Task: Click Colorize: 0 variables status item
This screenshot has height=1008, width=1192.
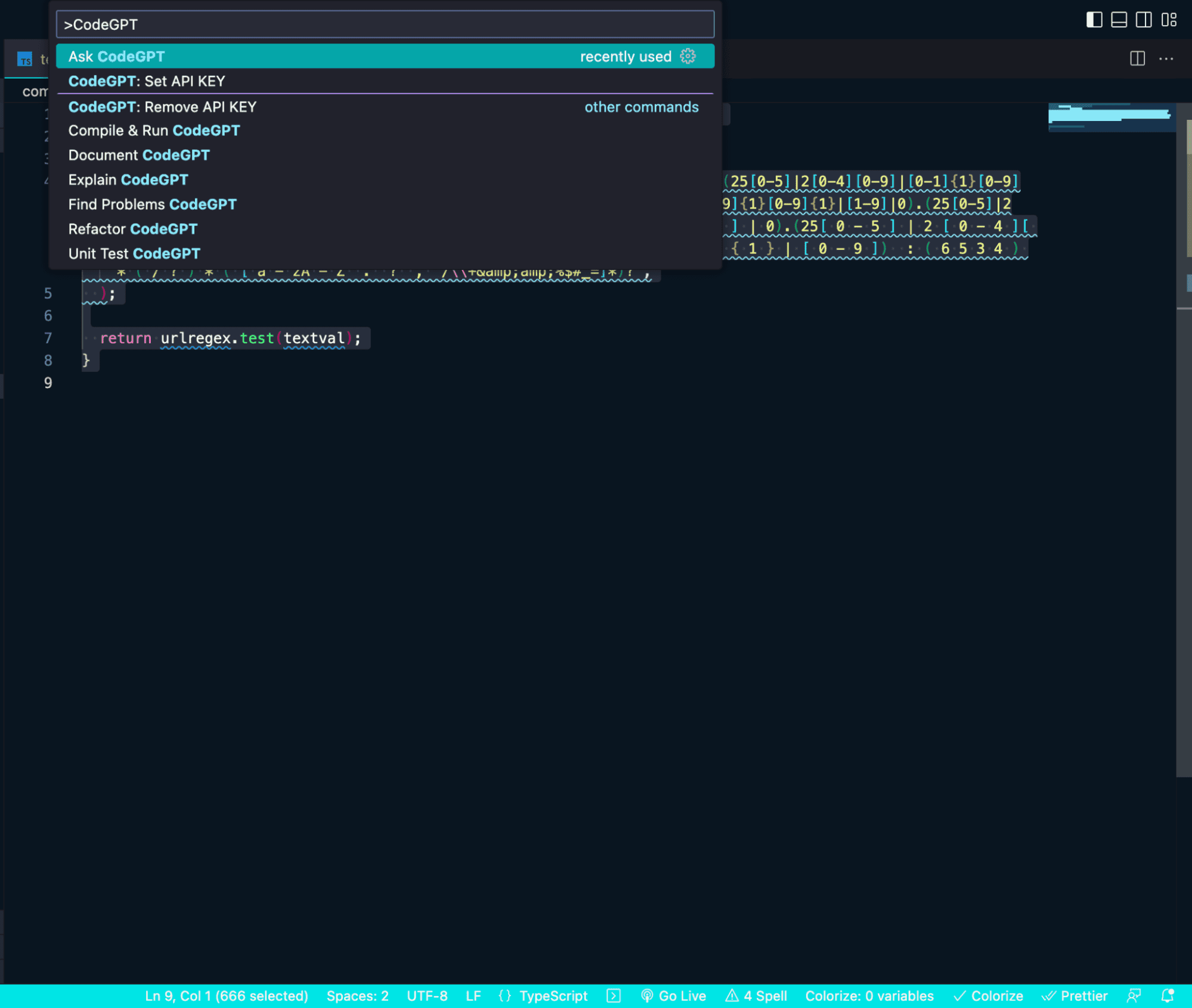Action: click(869, 996)
